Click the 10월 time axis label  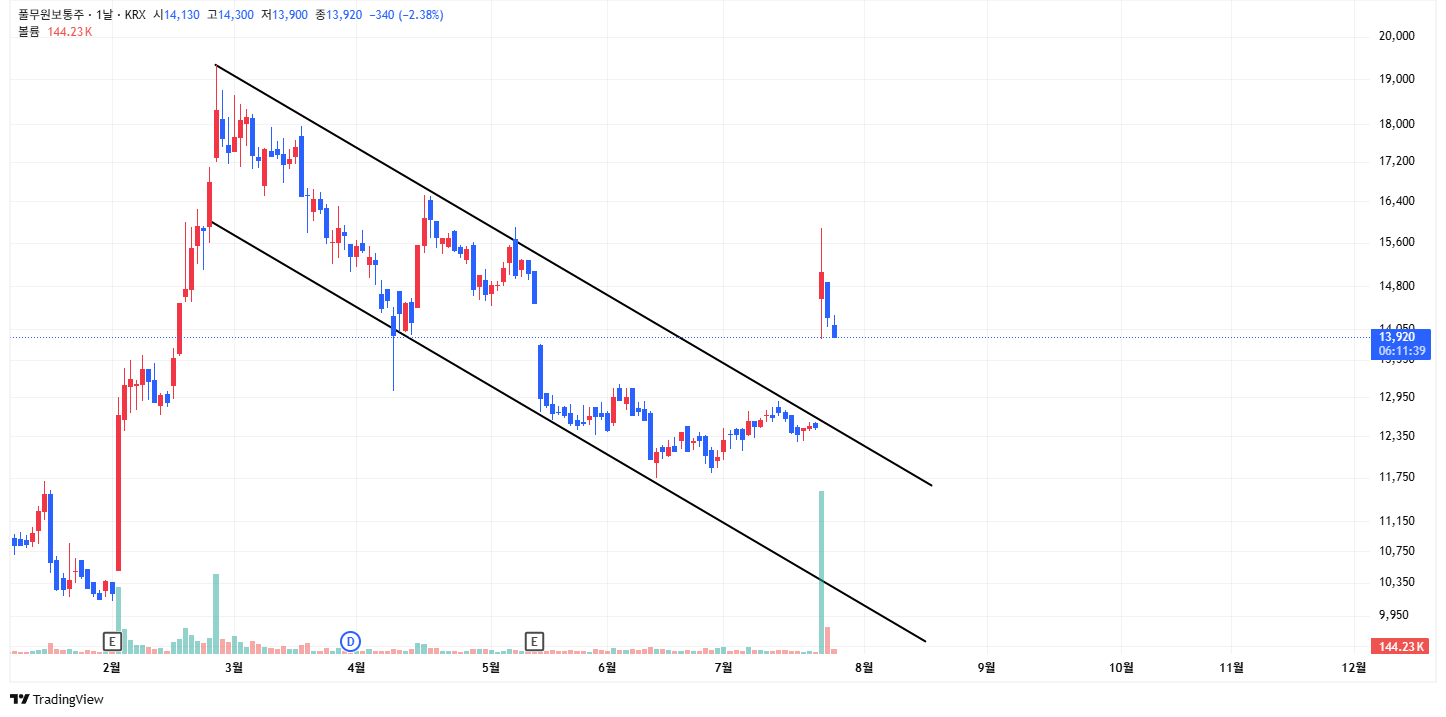tap(1122, 667)
